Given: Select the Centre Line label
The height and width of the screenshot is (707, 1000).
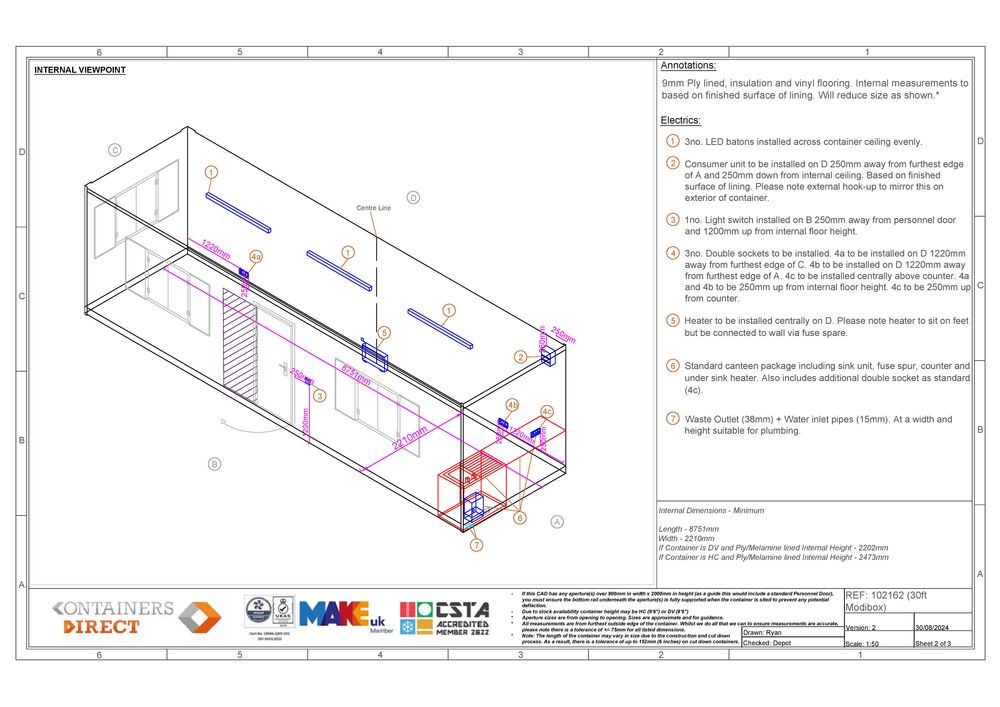Looking at the screenshot, I should coord(373,208).
